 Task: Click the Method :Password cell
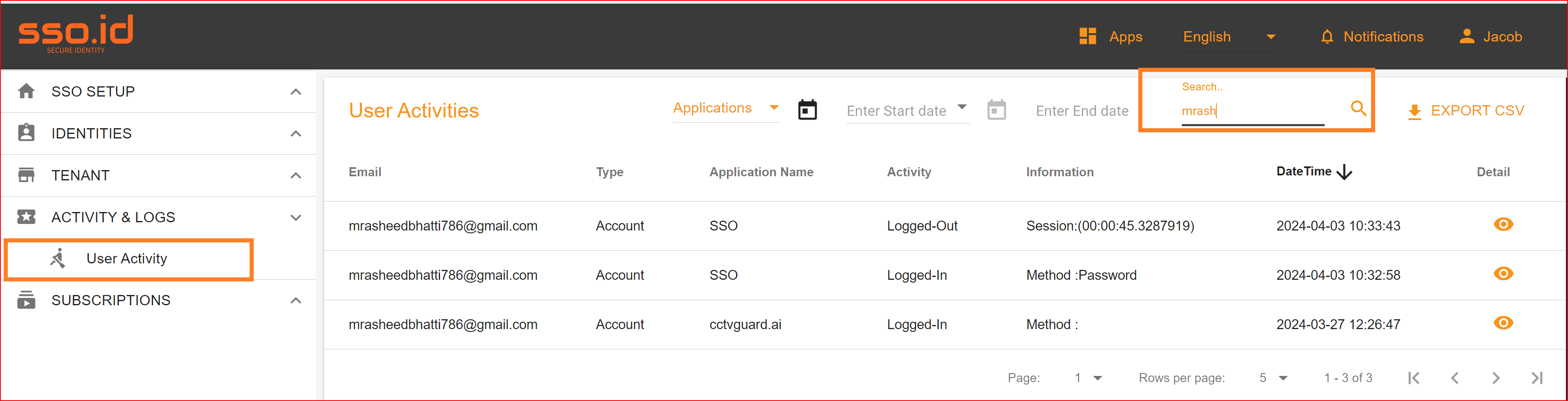click(1081, 275)
